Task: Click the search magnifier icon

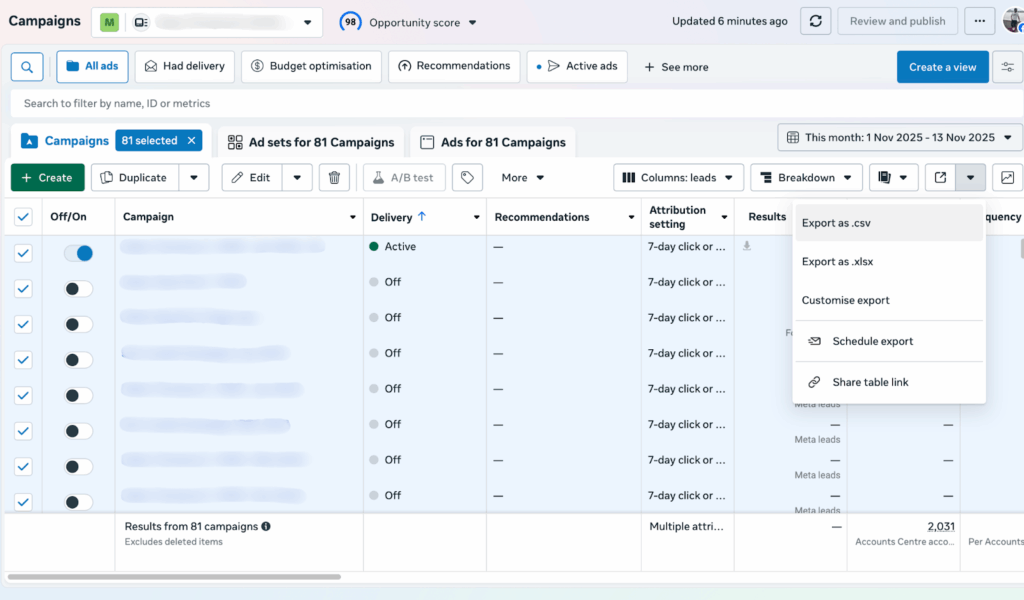Action: tap(26, 67)
